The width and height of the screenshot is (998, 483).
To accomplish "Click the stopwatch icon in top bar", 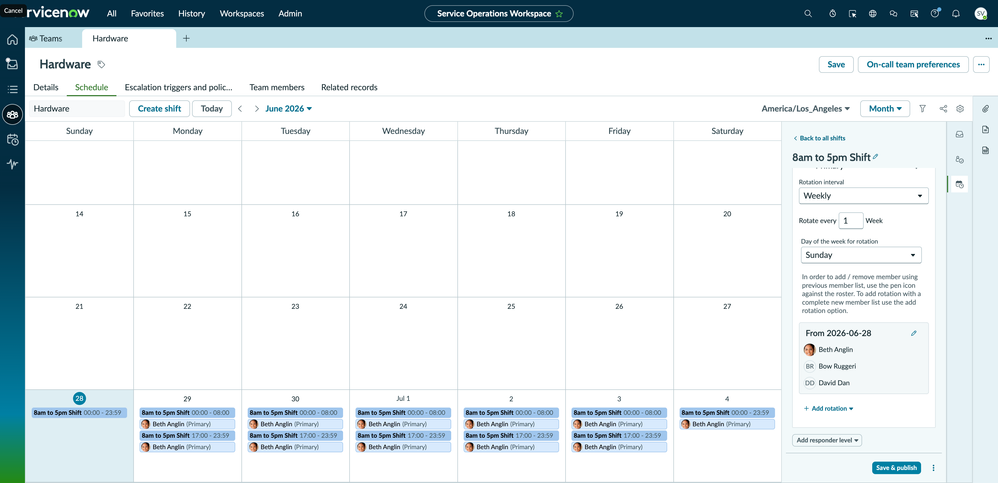I will point(833,13).
